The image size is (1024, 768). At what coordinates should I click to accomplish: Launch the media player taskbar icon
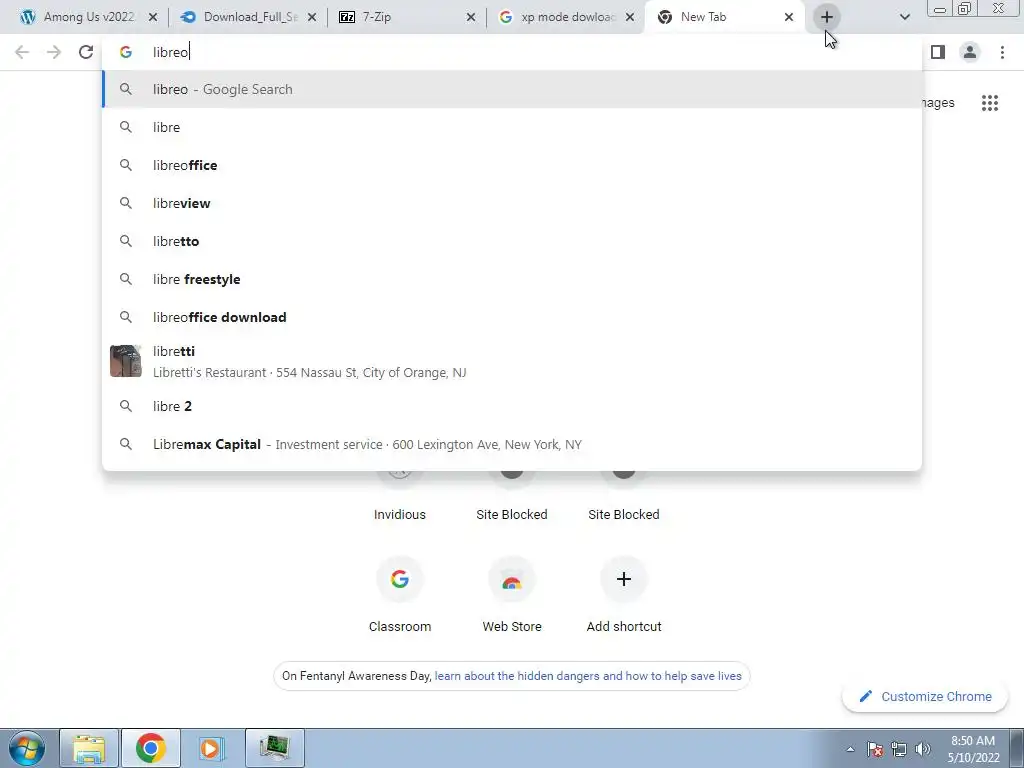212,748
